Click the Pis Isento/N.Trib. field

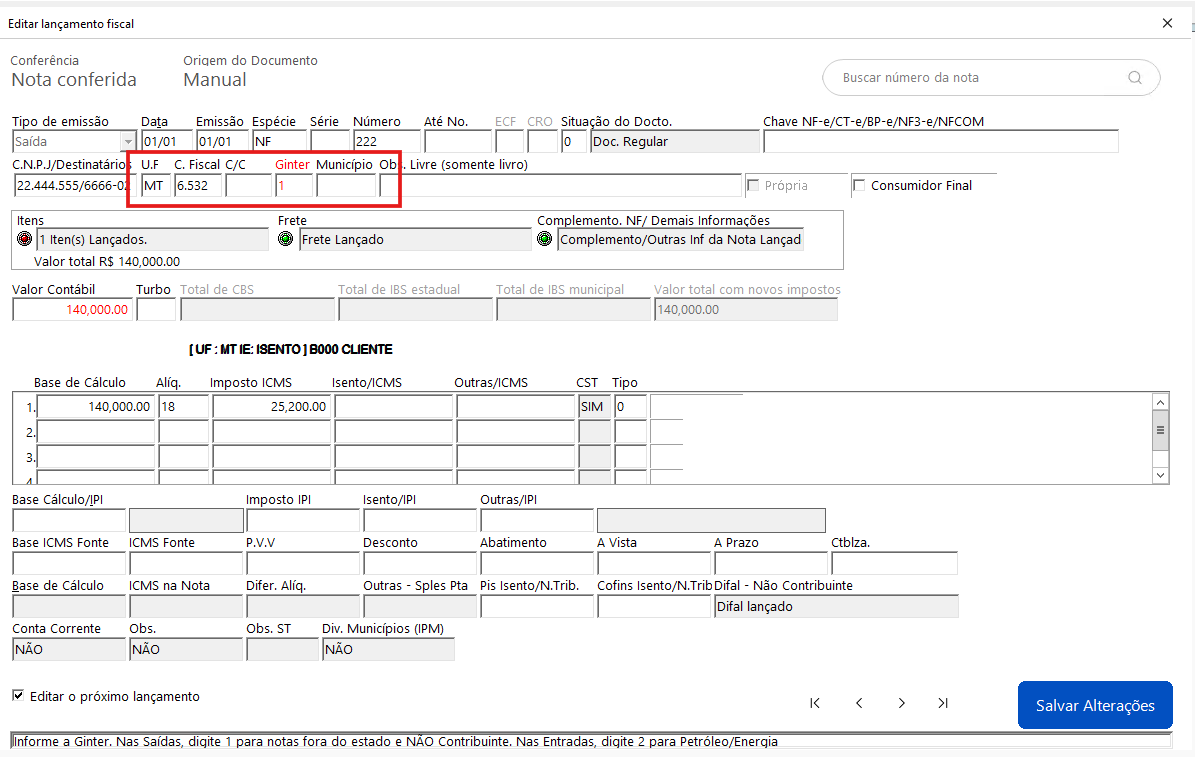tap(537, 606)
